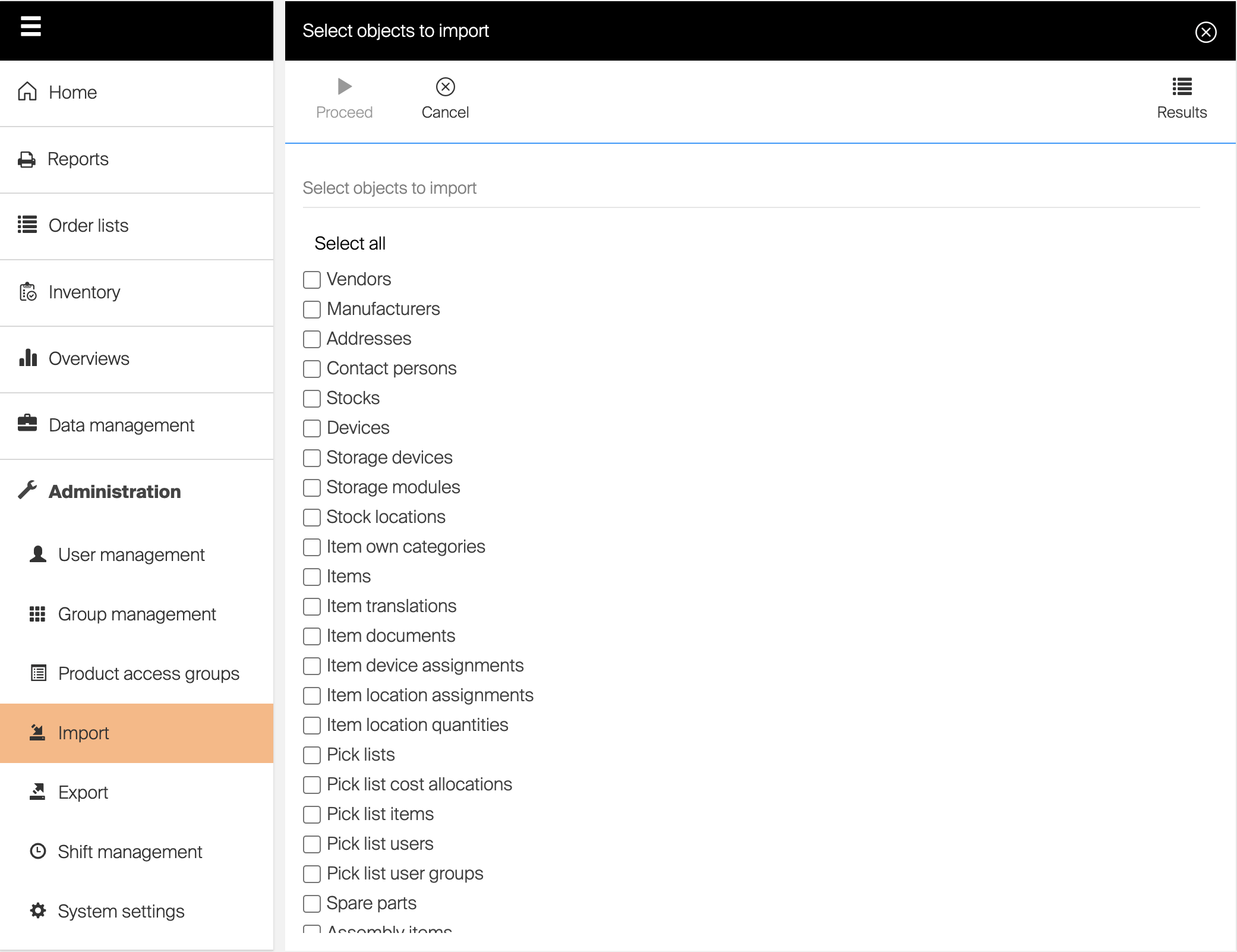Expand the Data management section
Screen dimensions: 1237x952
click(121, 425)
